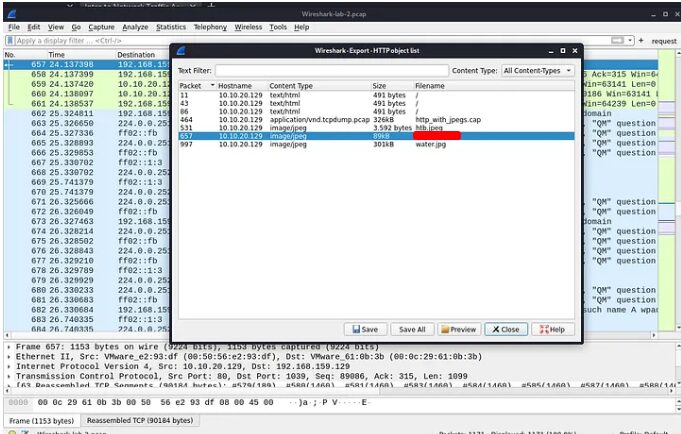
Task: Click the Save All button
Action: [x=412, y=329]
